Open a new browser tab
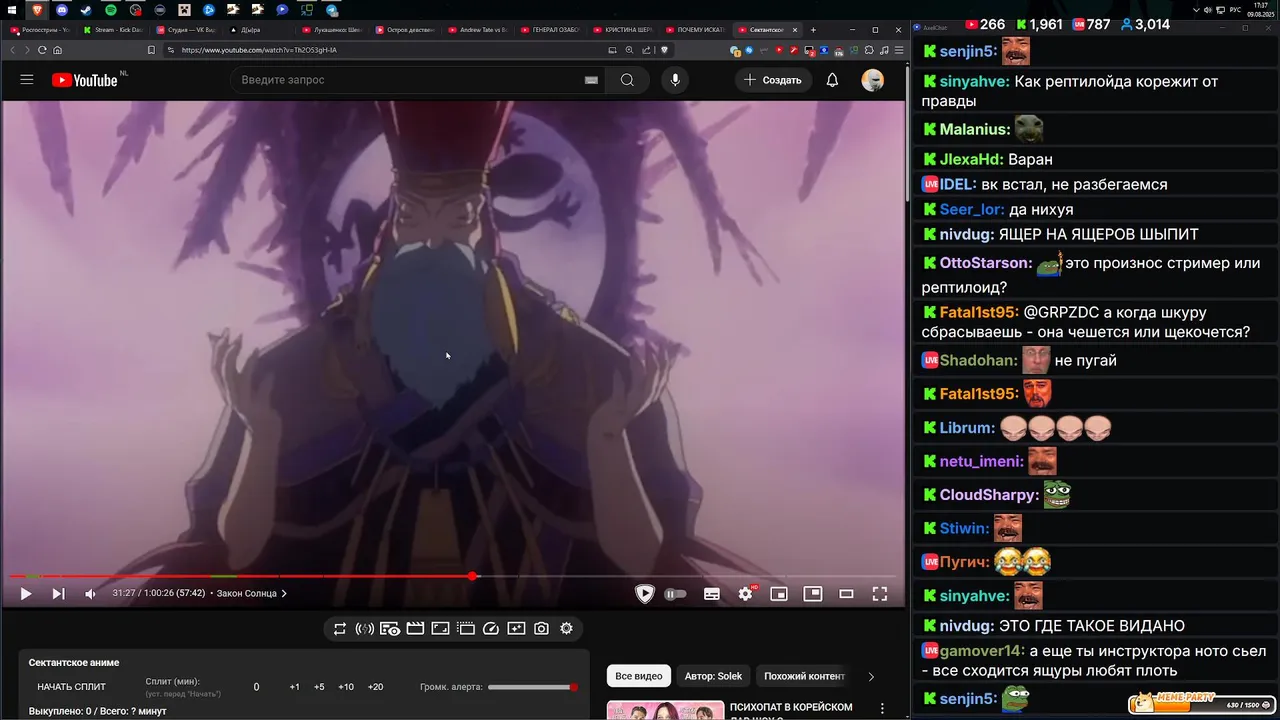This screenshot has width=1280, height=720. click(813, 30)
